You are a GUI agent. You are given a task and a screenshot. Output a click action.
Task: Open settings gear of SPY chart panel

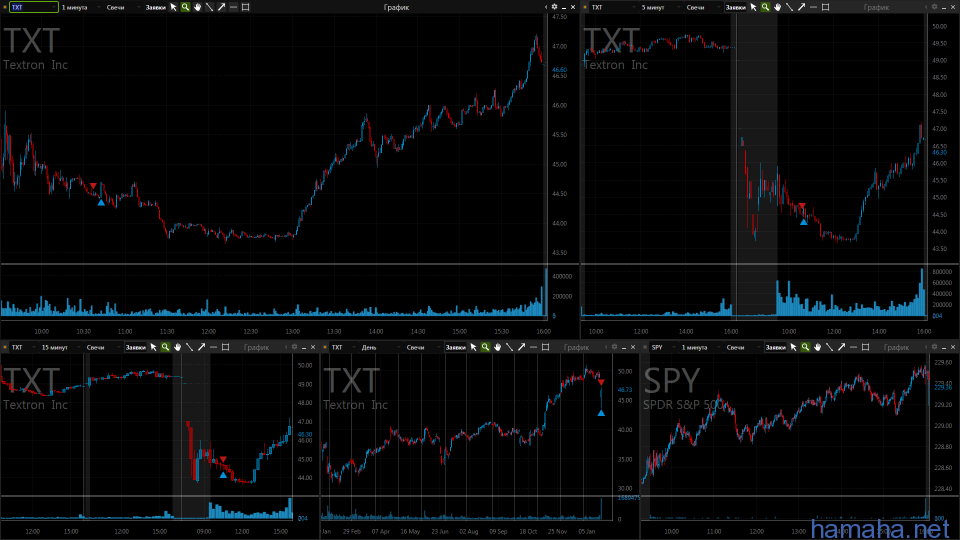934,347
